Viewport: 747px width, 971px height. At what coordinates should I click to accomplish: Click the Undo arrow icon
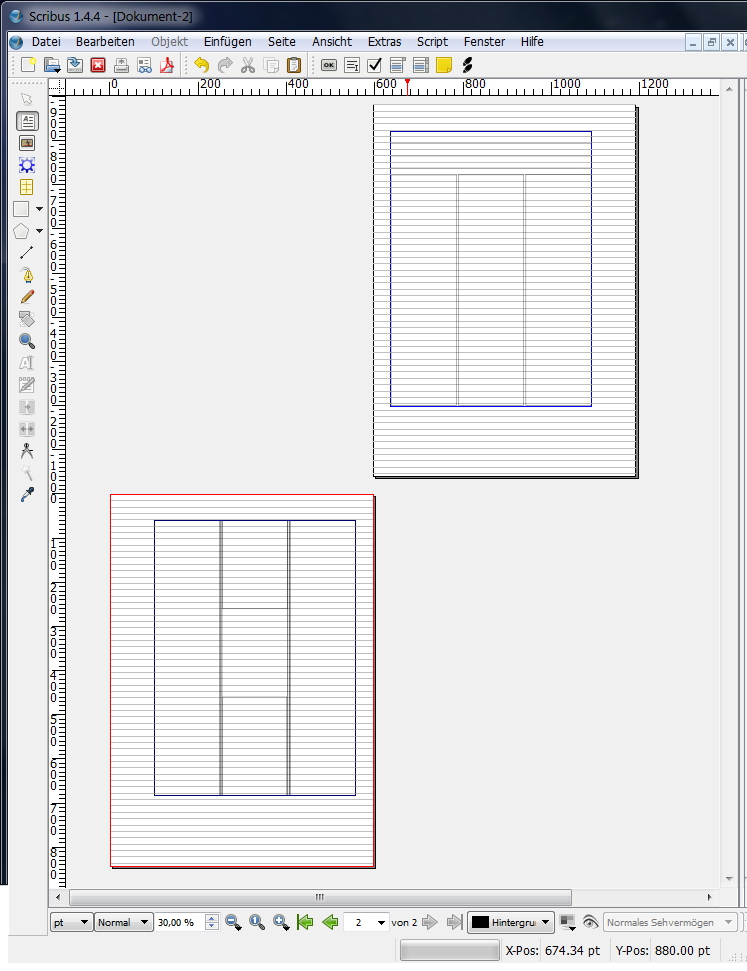(x=201, y=65)
